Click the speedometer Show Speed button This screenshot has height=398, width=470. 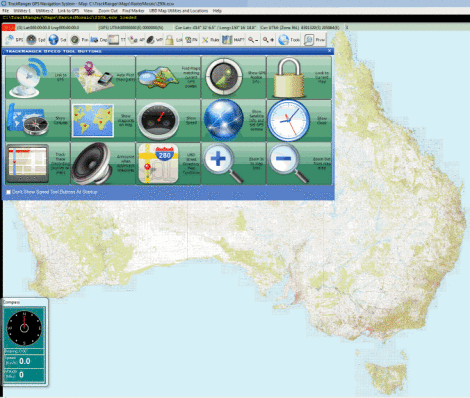click(x=168, y=120)
